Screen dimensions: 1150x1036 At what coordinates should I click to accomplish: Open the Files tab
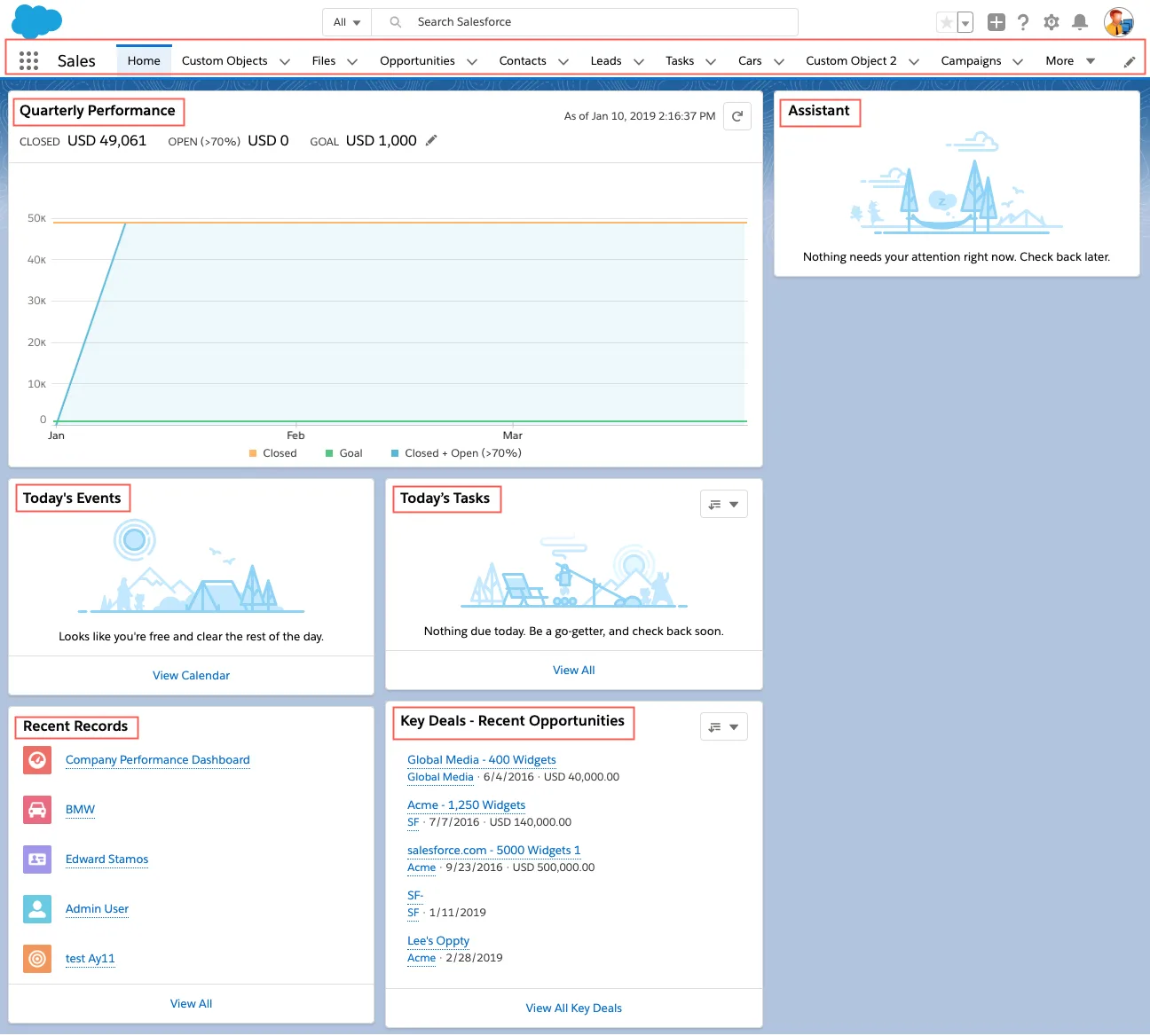tap(324, 60)
